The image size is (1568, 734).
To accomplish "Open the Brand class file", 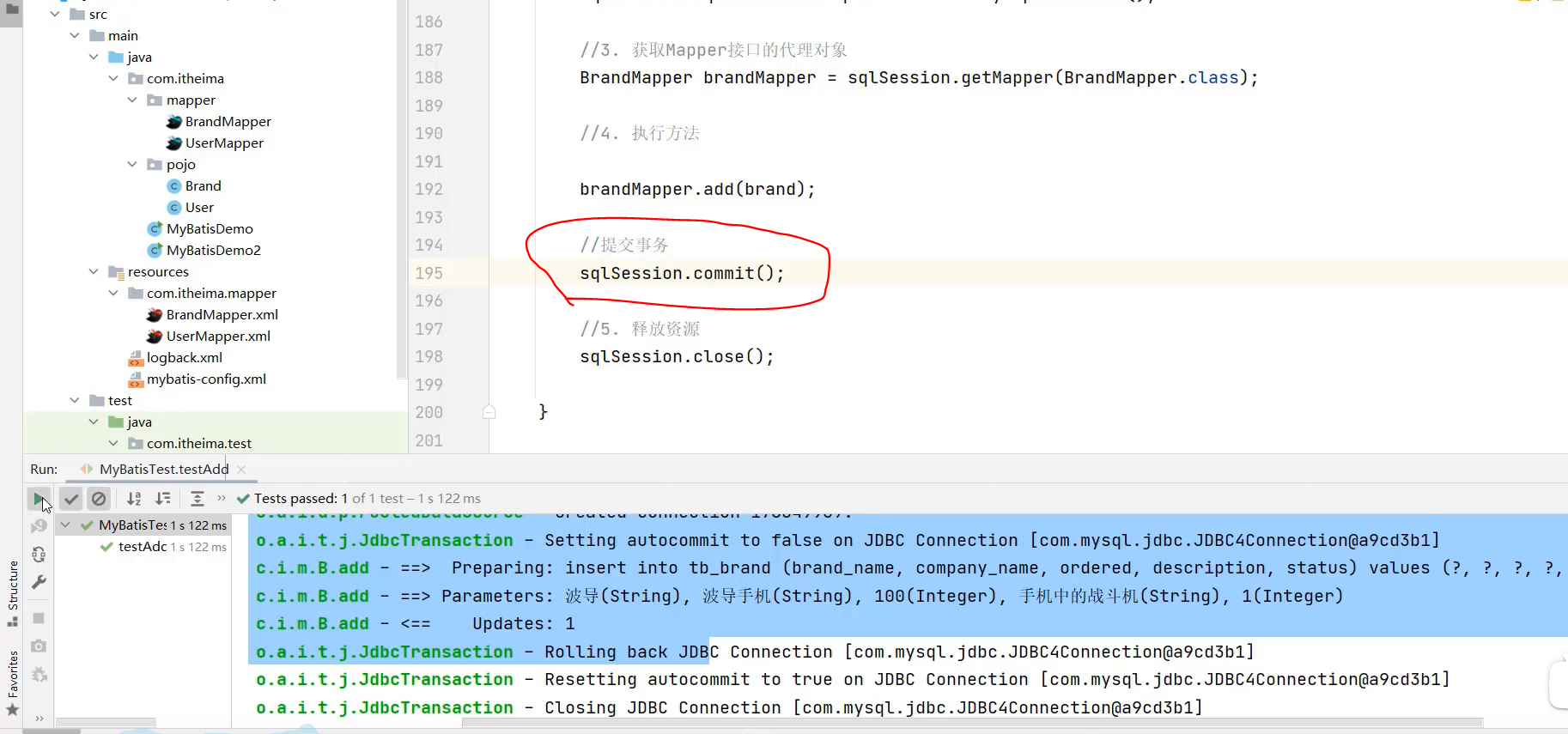I will 203,185.
